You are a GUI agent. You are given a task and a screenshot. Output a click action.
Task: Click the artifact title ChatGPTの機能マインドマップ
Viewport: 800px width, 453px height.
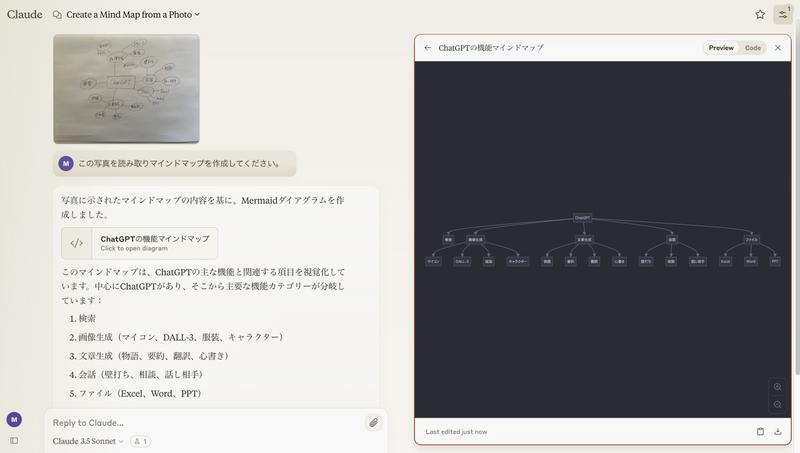pyautogui.click(x=491, y=47)
